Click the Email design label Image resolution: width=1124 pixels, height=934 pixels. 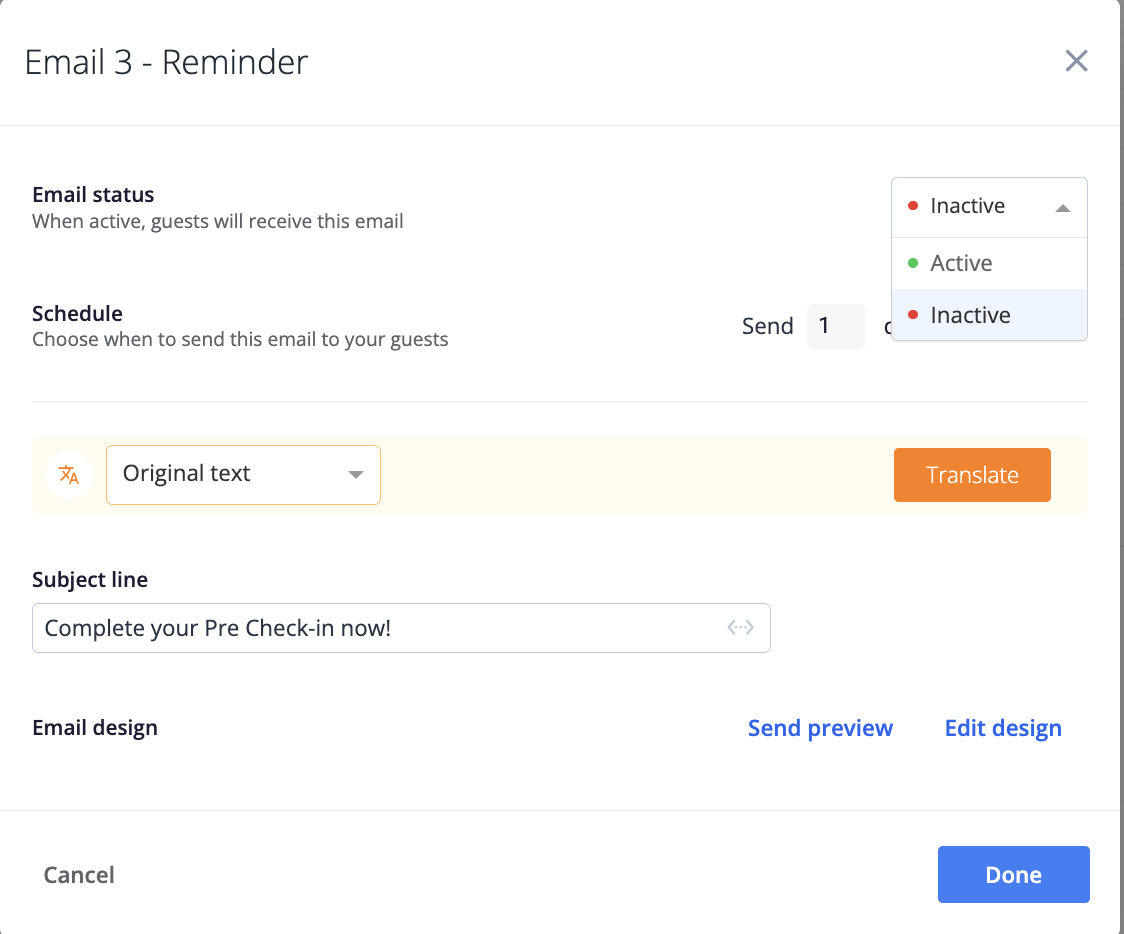click(95, 728)
